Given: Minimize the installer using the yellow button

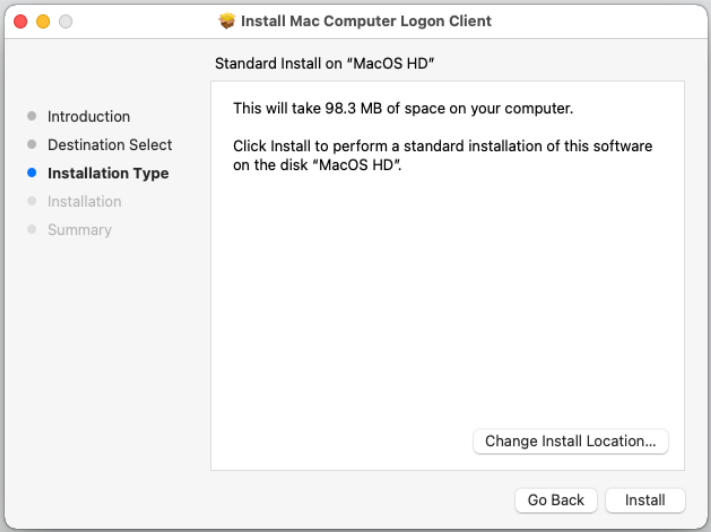Looking at the screenshot, I should (x=43, y=21).
